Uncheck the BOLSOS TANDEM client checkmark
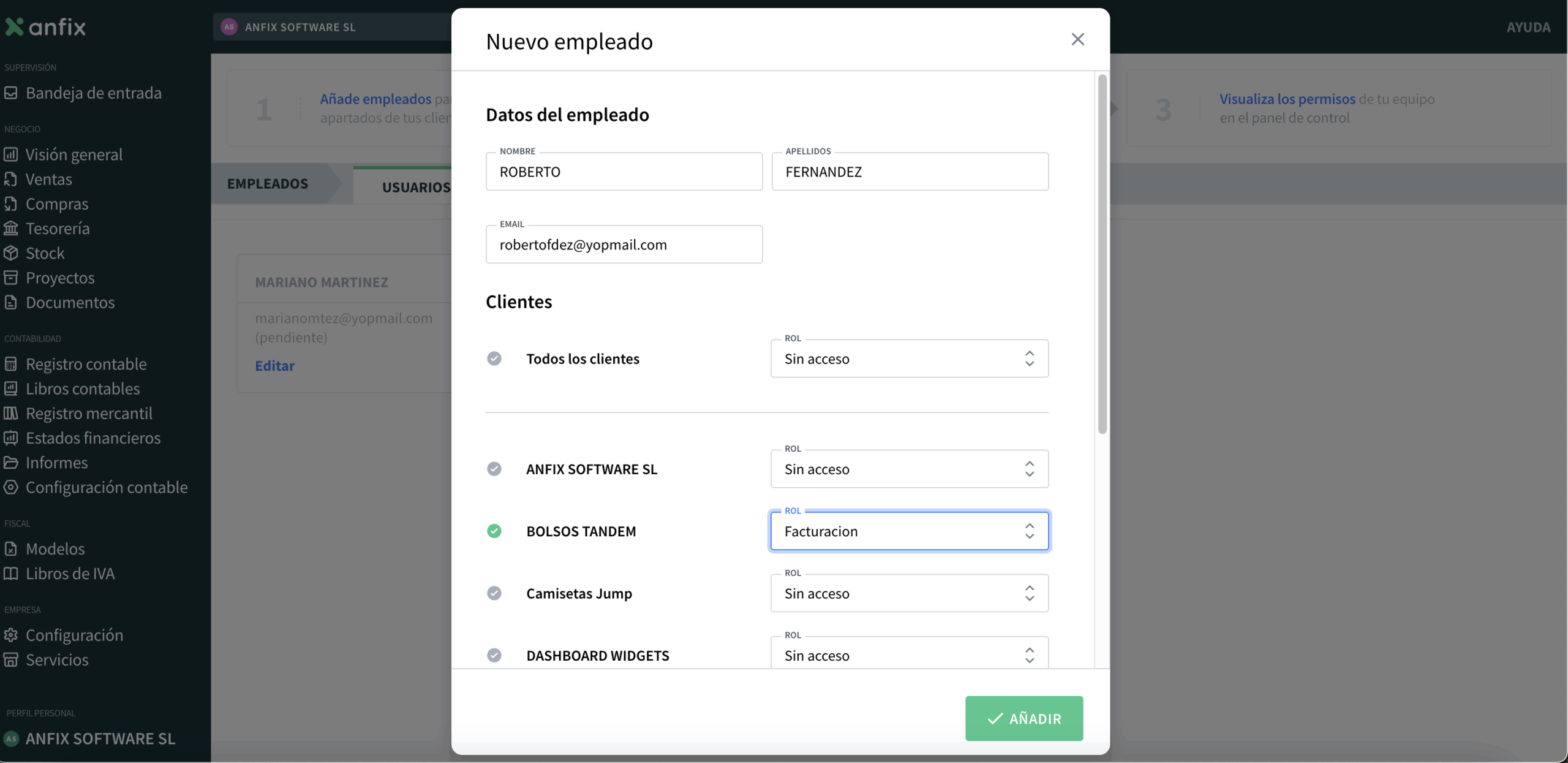 pos(494,531)
